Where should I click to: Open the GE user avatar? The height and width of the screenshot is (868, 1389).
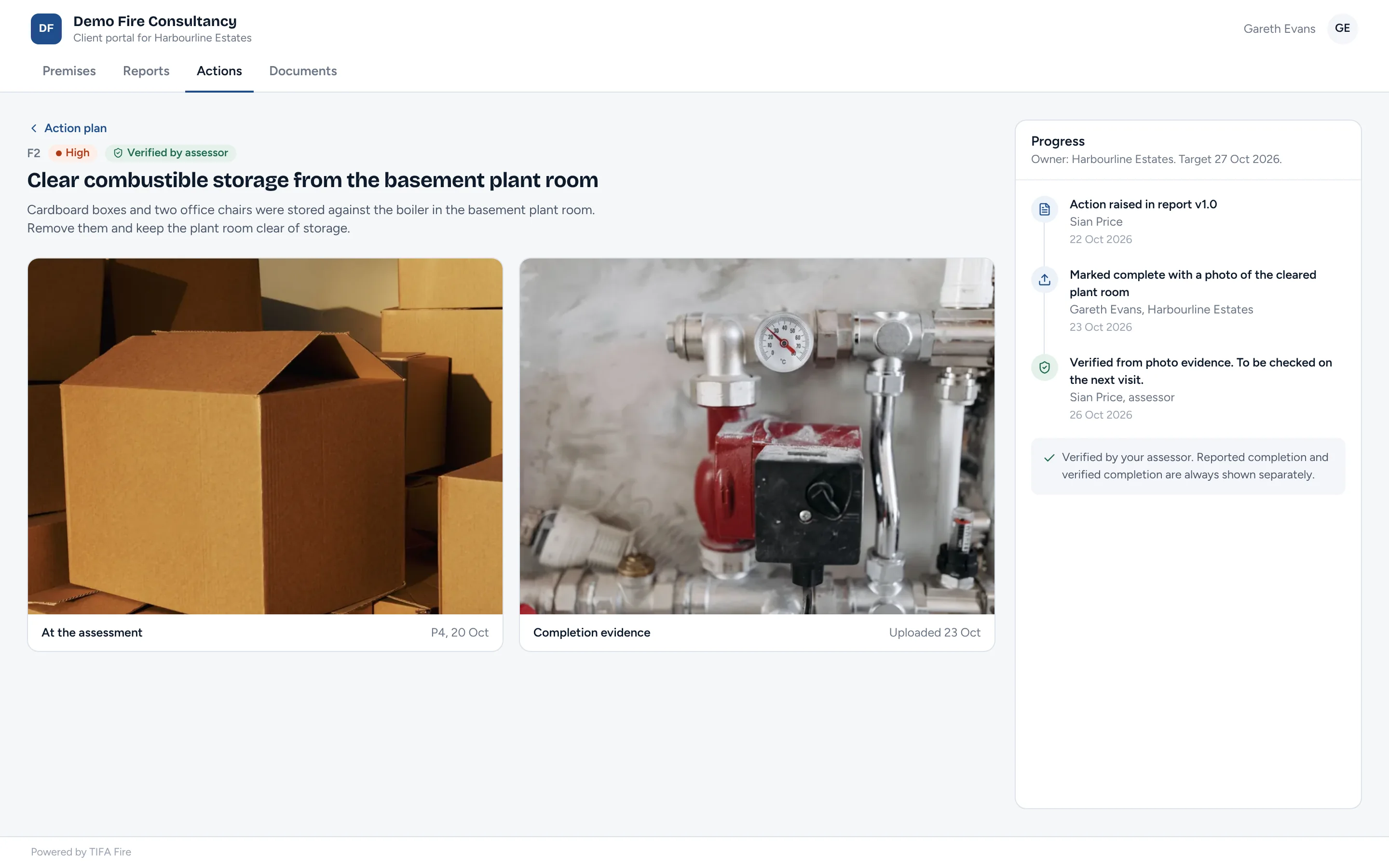pos(1342,29)
